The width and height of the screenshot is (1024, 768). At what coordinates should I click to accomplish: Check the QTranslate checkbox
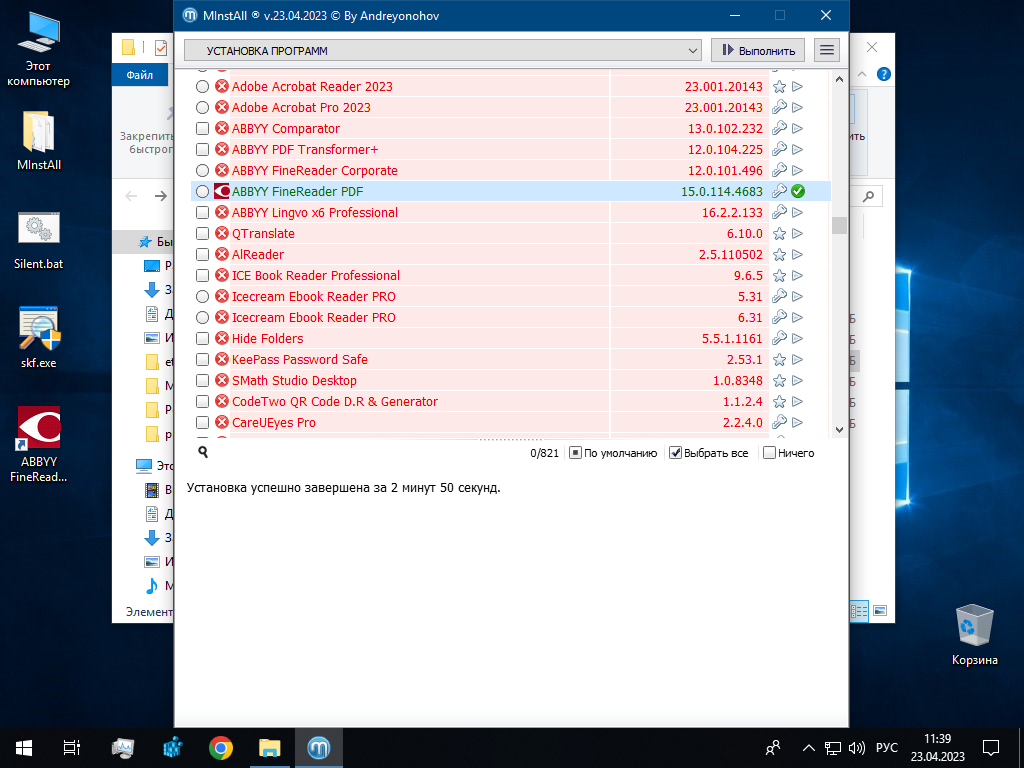tap(202, 233)
